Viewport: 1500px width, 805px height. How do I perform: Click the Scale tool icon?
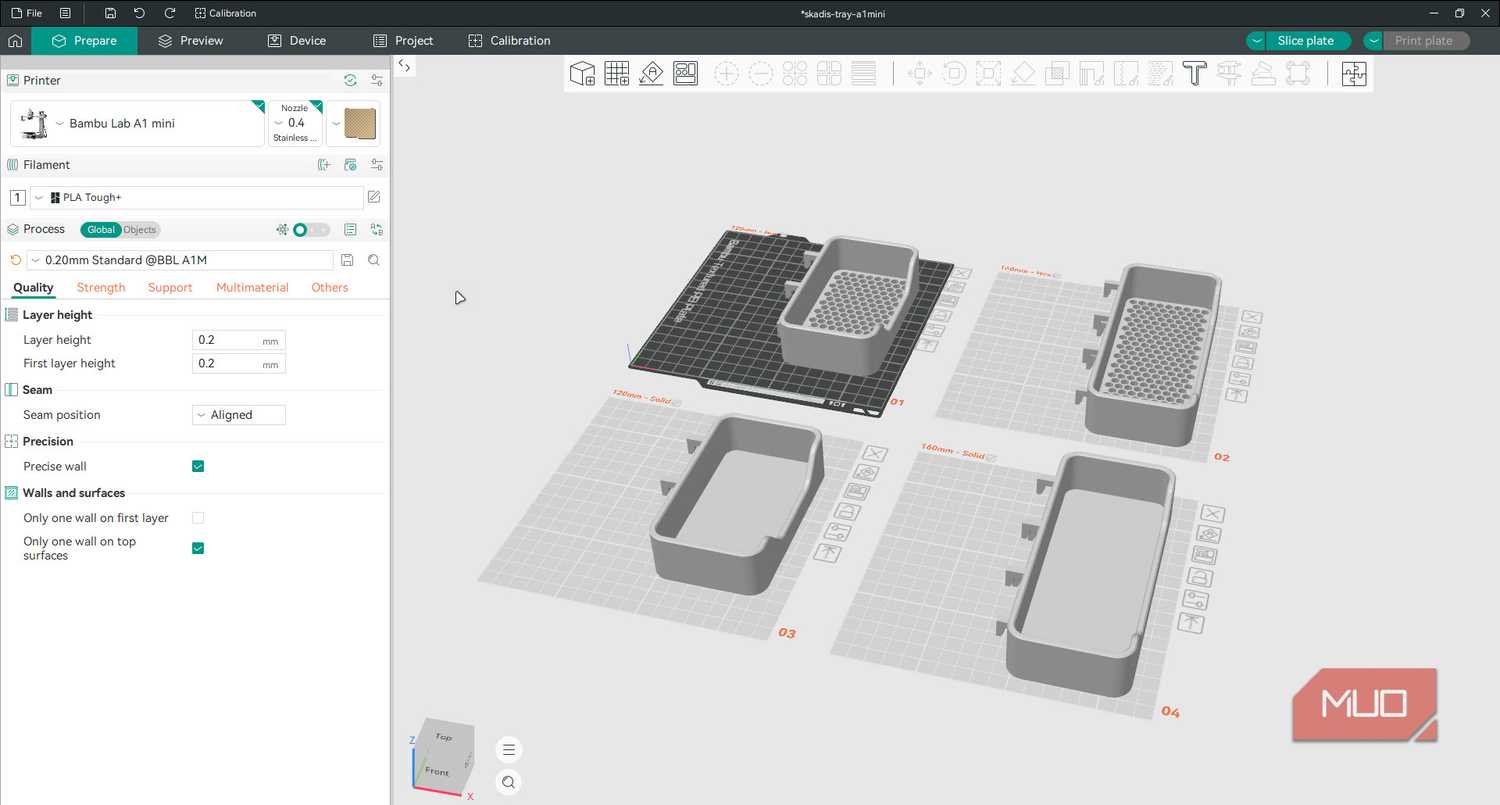point(988,73)
